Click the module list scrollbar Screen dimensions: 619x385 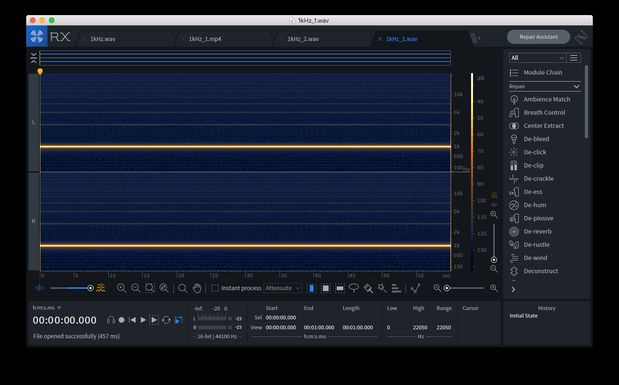click(x=586, y=102)
